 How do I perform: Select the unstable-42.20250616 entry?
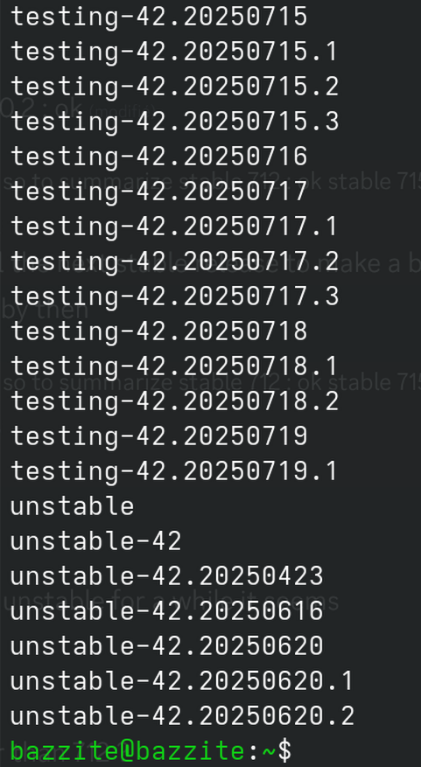point(167,611)
